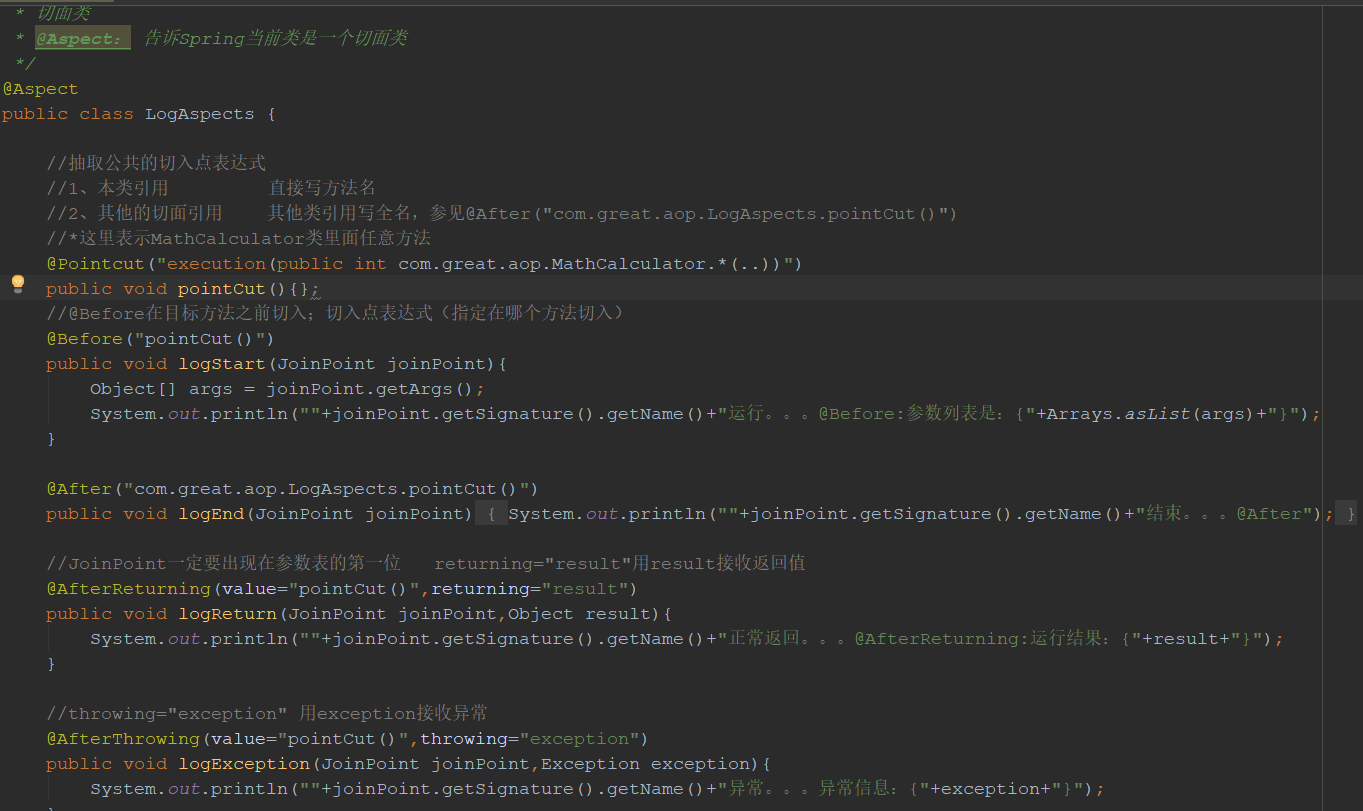Click the @After annotation above logEnd
The height and width of the screenshot is (811, 1363).
coord(79,489)
